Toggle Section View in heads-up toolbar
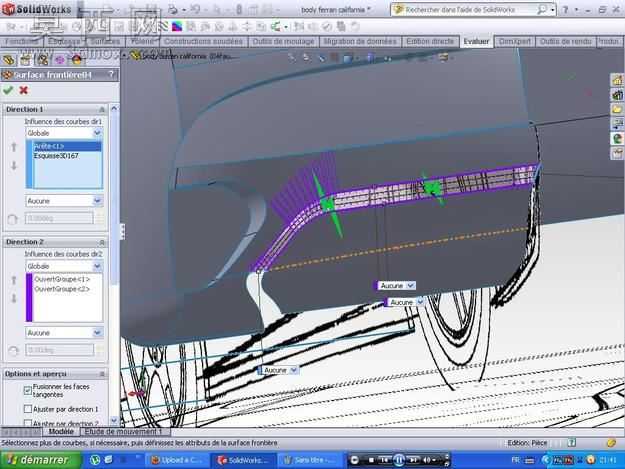Screen dimensions: 625x469 [x=334, y=58]
